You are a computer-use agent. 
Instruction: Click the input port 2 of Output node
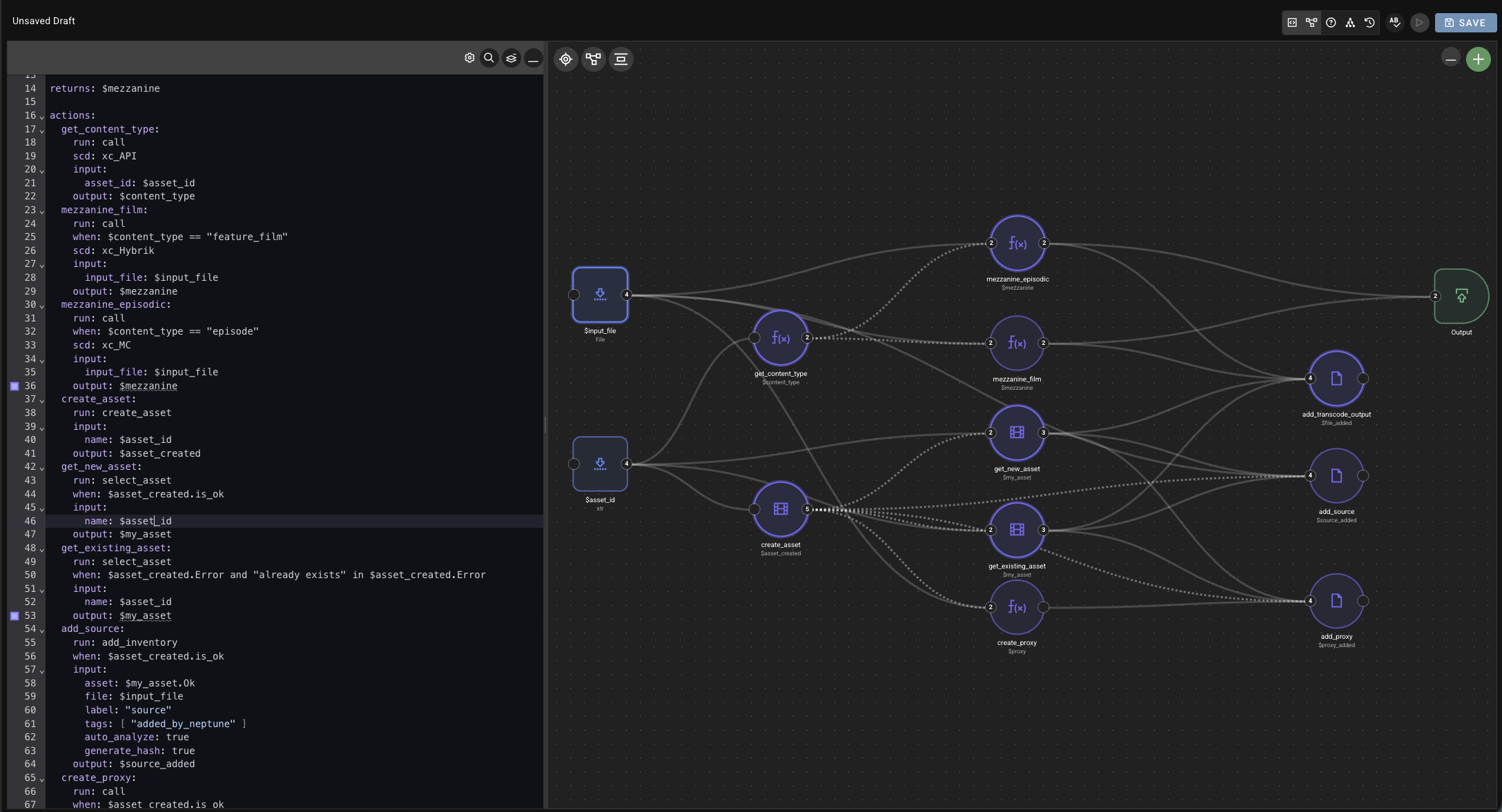point(1435,296)
